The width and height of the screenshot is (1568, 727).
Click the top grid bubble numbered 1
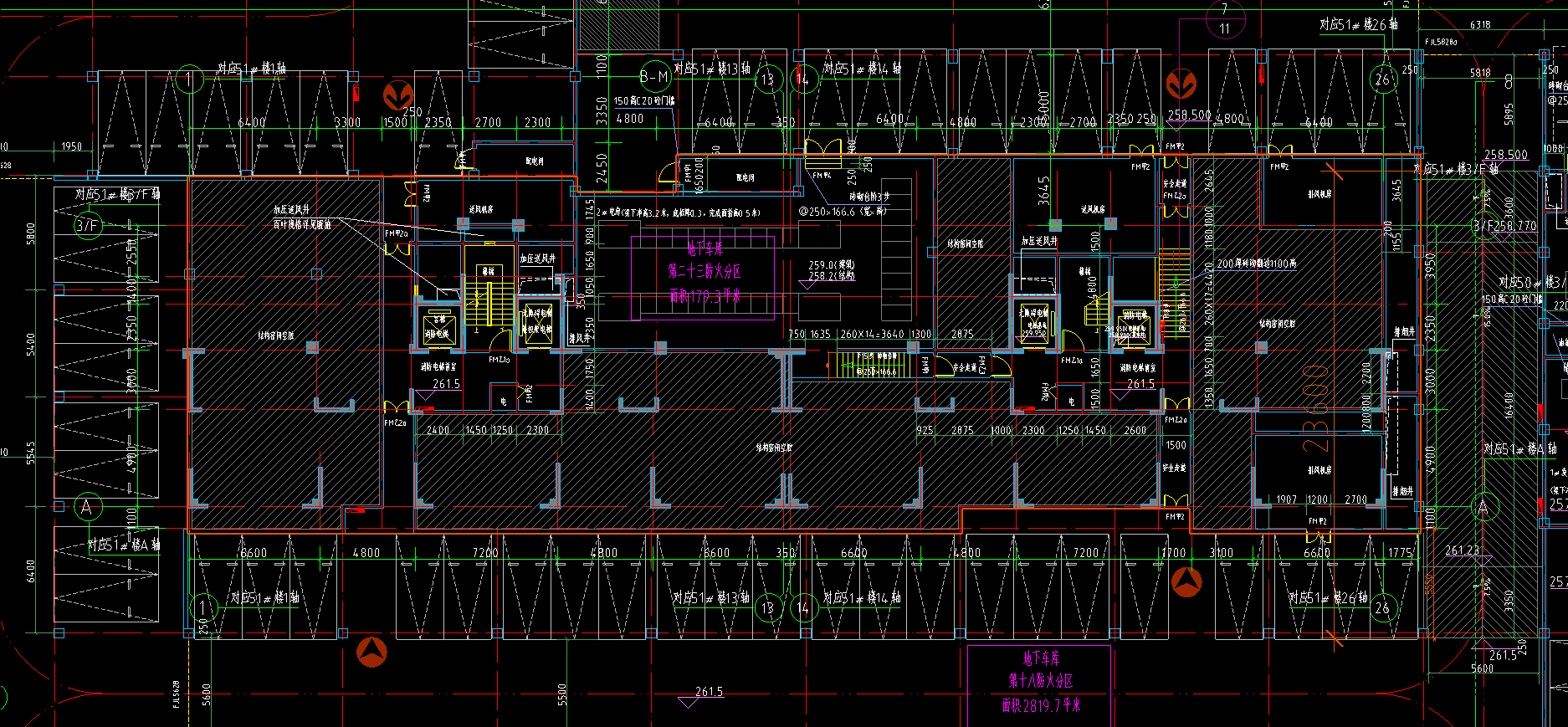(x=190, y=79)
